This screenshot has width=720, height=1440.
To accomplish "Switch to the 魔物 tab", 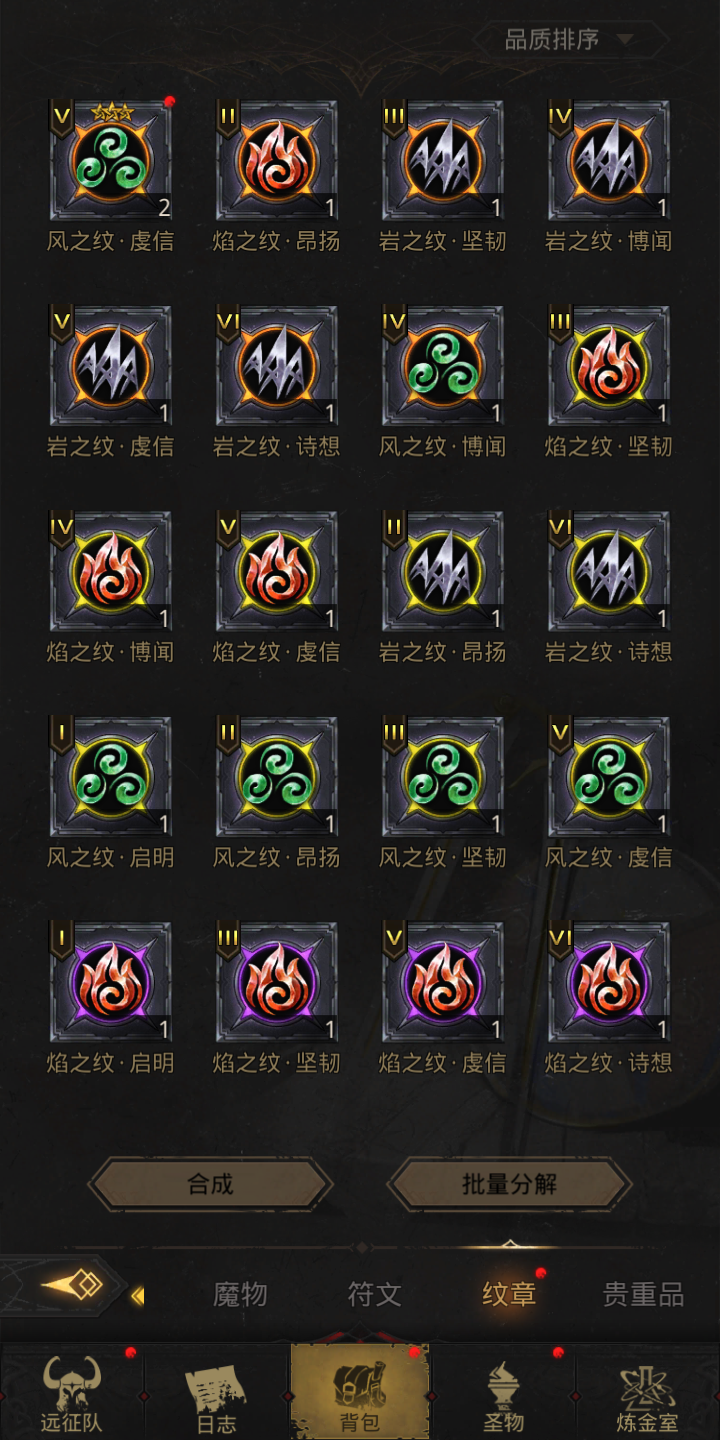I will point(240,1294).
